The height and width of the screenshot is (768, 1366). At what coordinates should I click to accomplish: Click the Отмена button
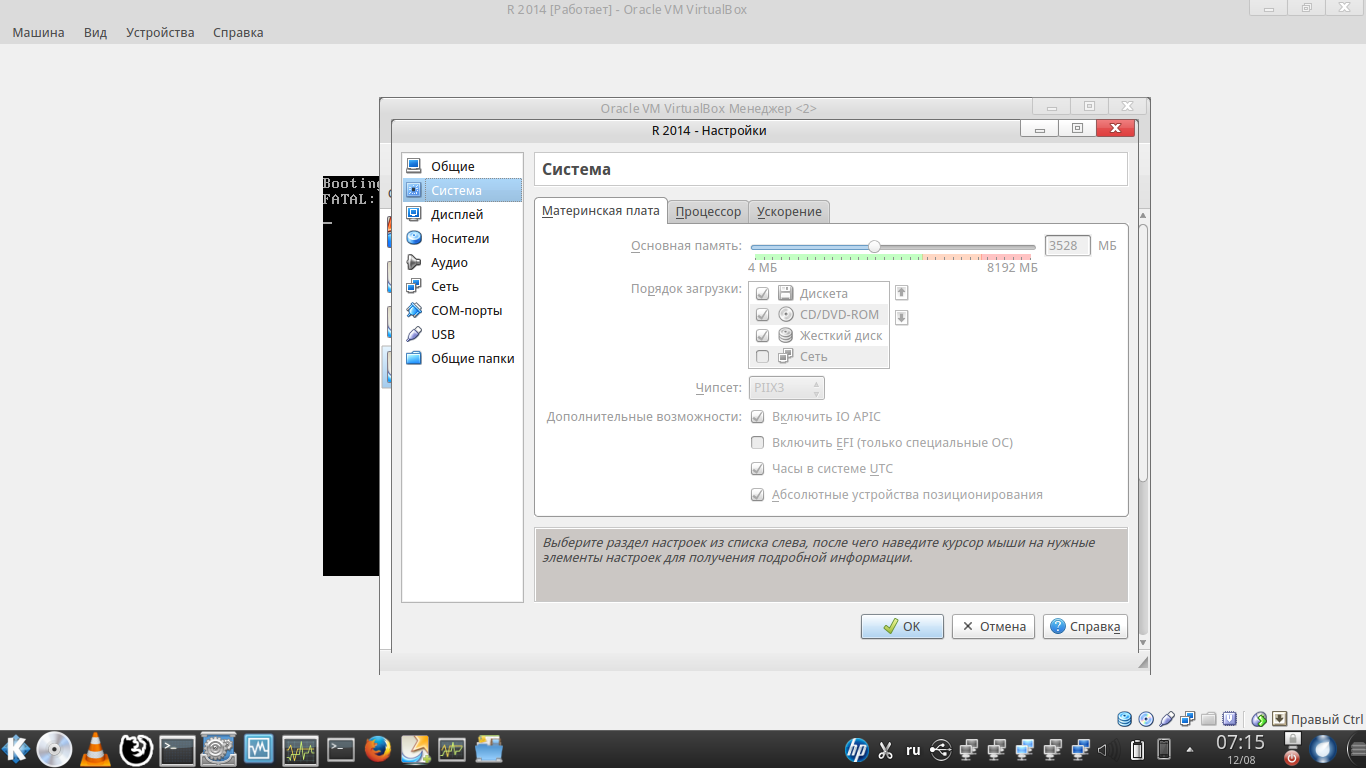[993, 627]
